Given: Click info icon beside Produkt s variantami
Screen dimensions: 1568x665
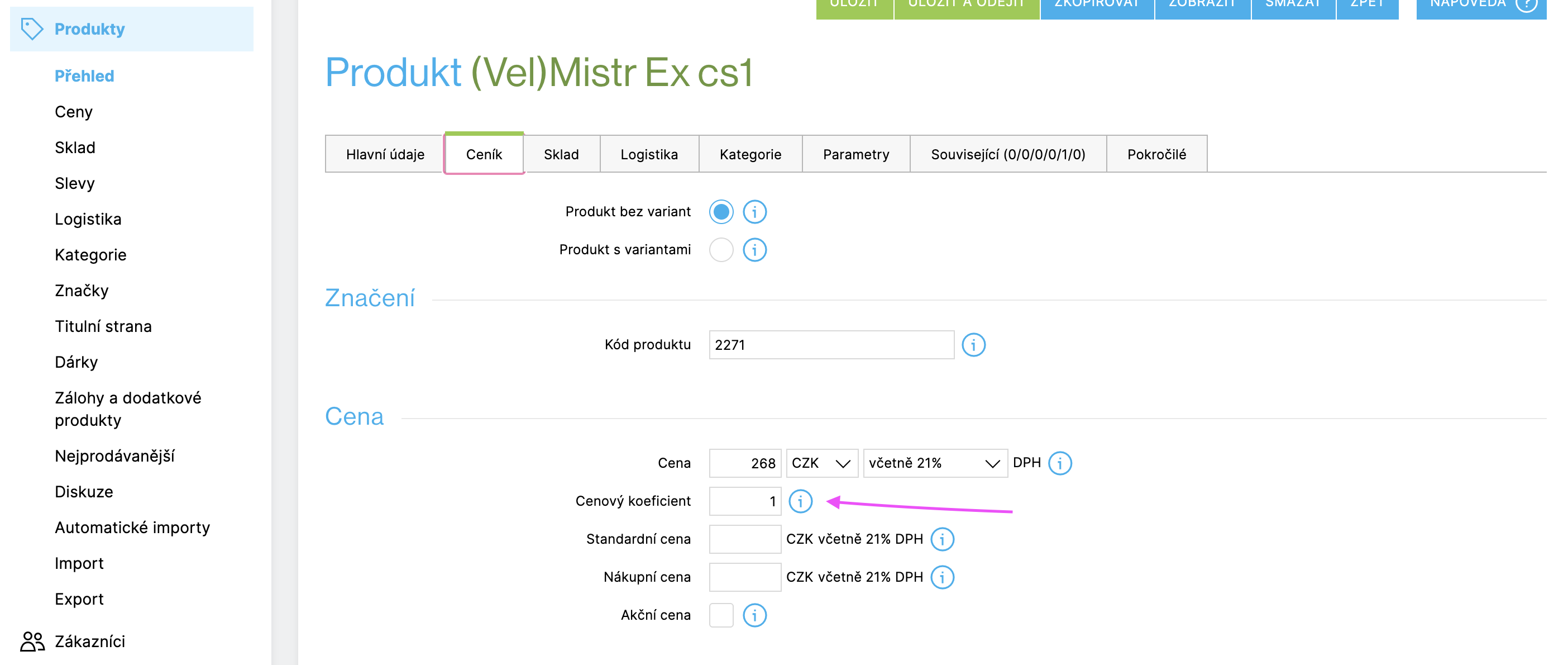Looking at the screenshot, I should tap(754, 250).
